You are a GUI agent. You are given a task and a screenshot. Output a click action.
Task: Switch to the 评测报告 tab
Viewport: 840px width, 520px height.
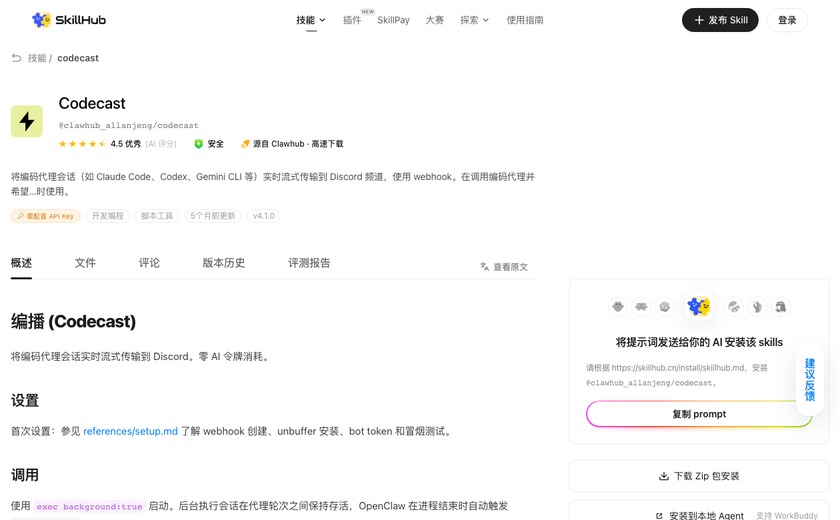coord(309,263)
